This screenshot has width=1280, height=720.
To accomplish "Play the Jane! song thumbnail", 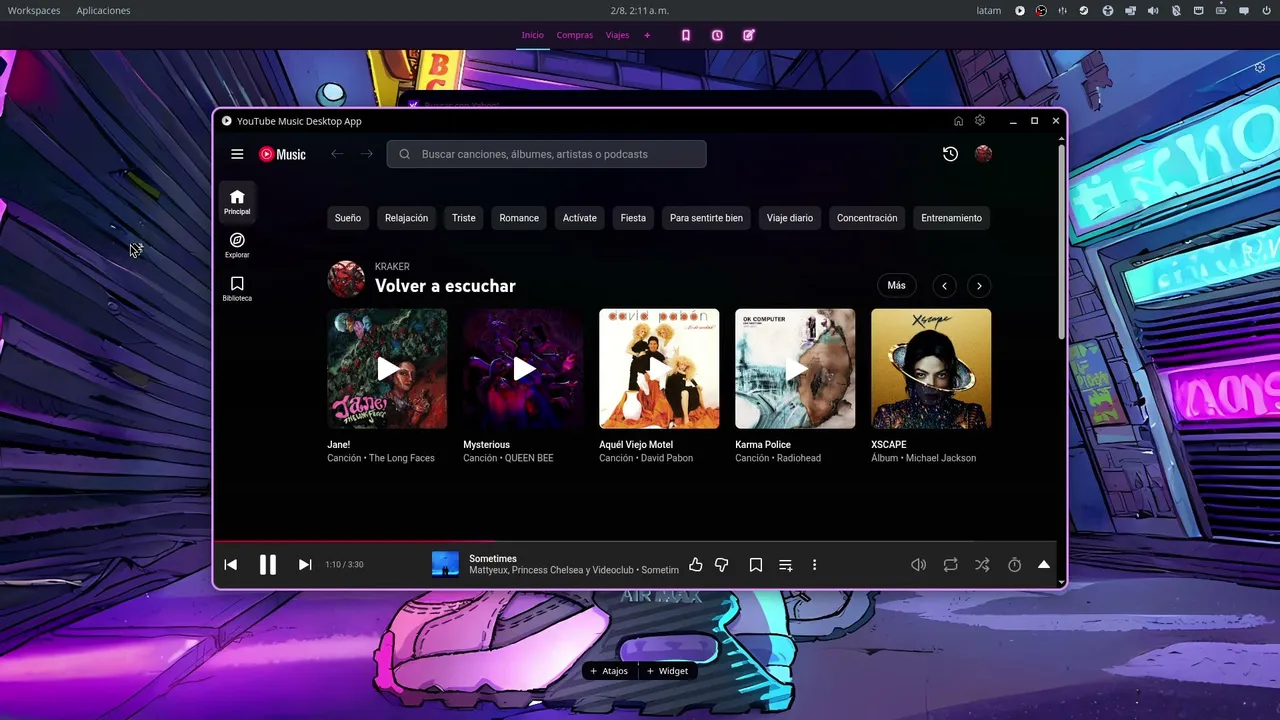I will coord(387,368).
